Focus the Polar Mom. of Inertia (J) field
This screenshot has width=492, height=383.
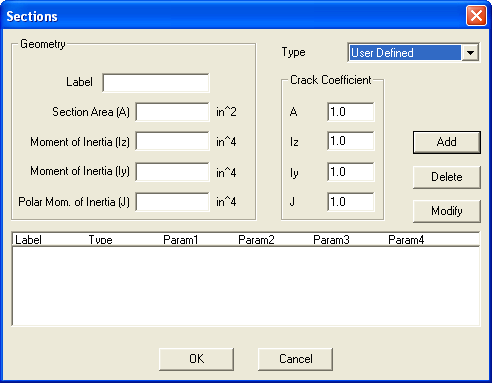172,202
